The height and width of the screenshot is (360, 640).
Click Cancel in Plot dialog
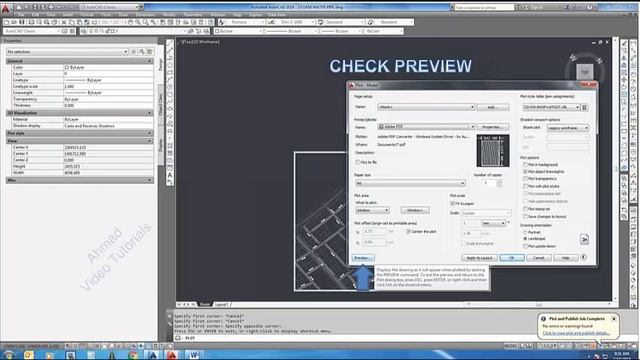(539, 258)
